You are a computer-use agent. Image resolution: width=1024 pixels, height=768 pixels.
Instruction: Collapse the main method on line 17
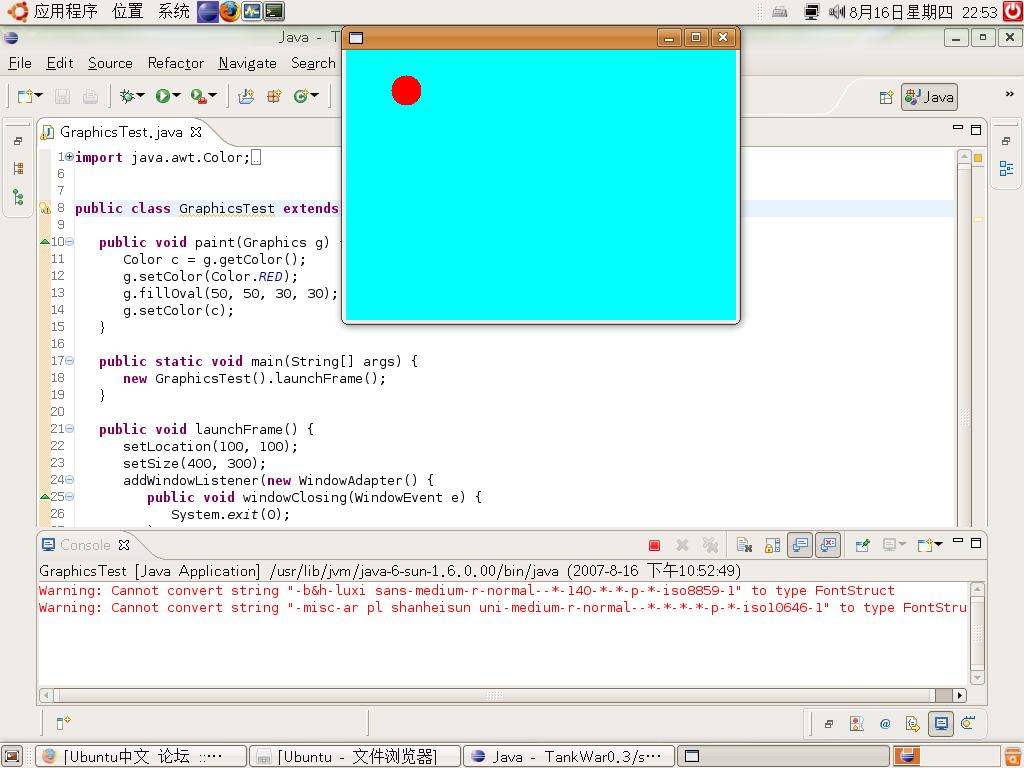70,360
